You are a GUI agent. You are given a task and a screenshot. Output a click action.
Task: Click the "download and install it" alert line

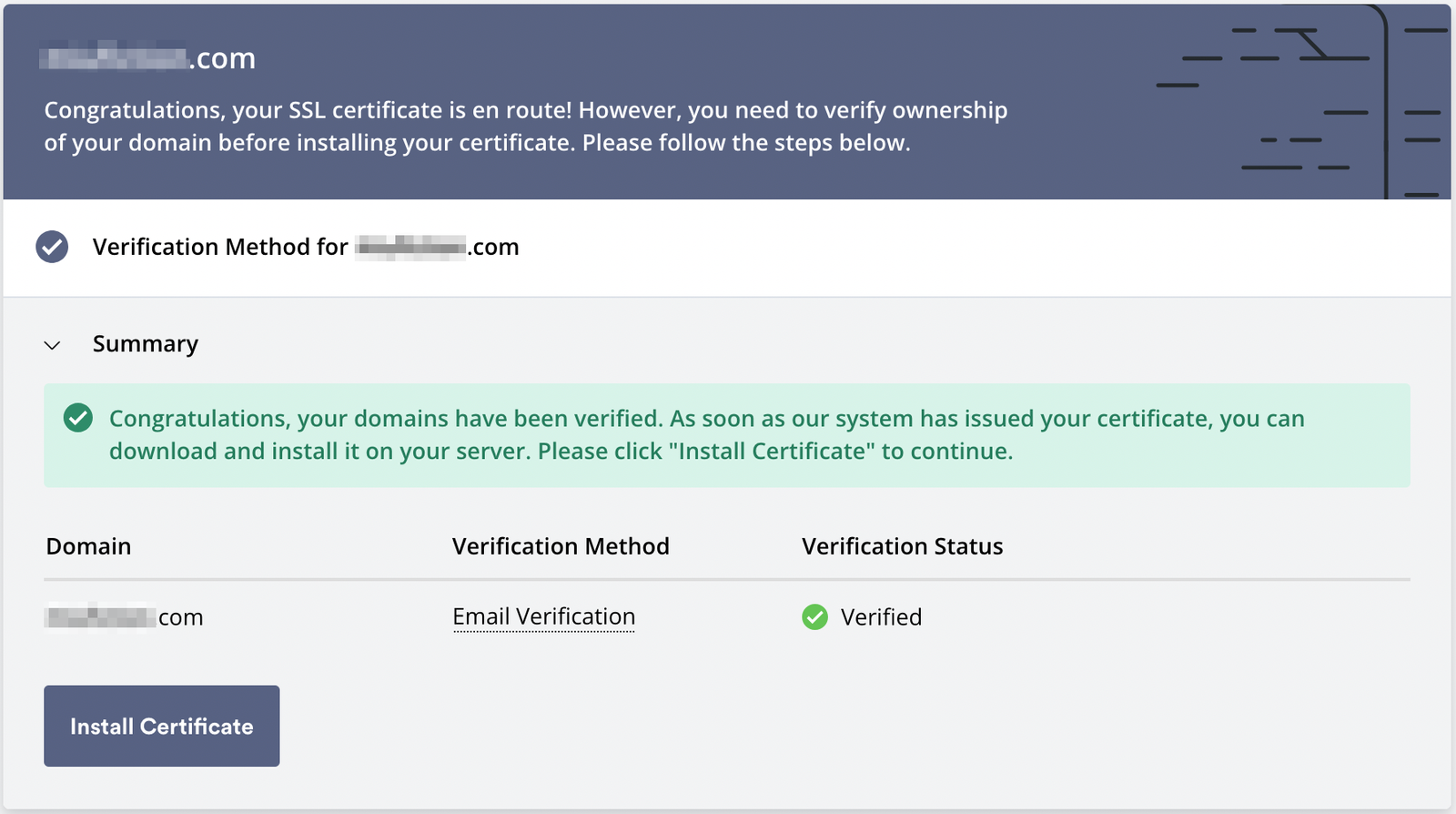tap(561, 452)
